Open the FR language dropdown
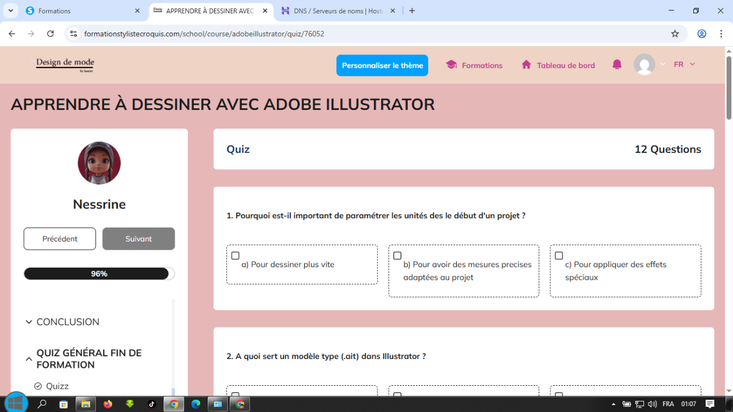The height and width of the screenshot is (412, 733). click(684, 64)
